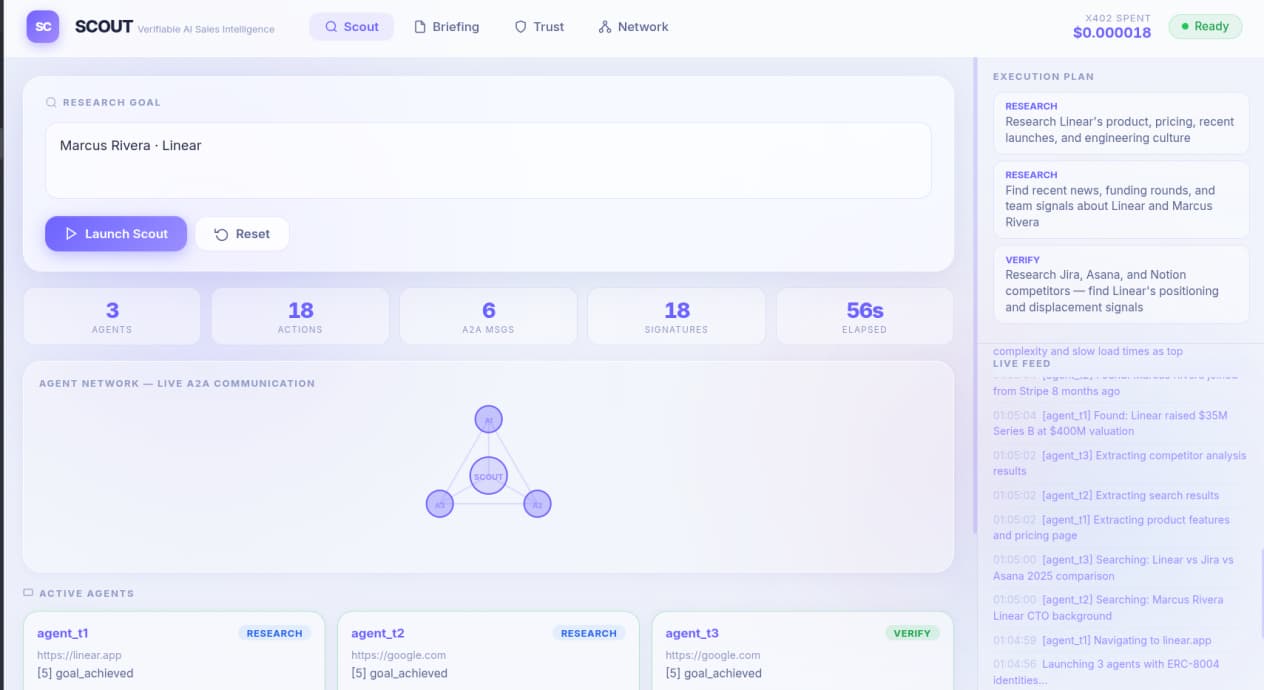Image resolution: width=1264 pixels, height=690 pixels.
Task: Open the Scout tab
Action: 351,27
